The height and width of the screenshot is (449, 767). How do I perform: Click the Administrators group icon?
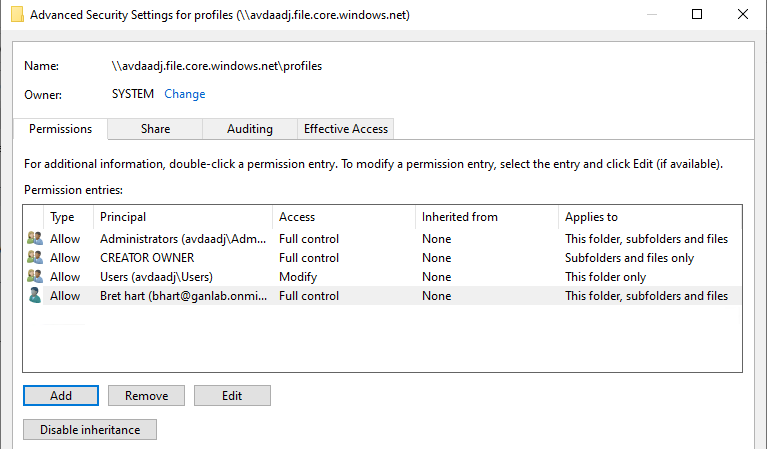click(x=35, y=239)
